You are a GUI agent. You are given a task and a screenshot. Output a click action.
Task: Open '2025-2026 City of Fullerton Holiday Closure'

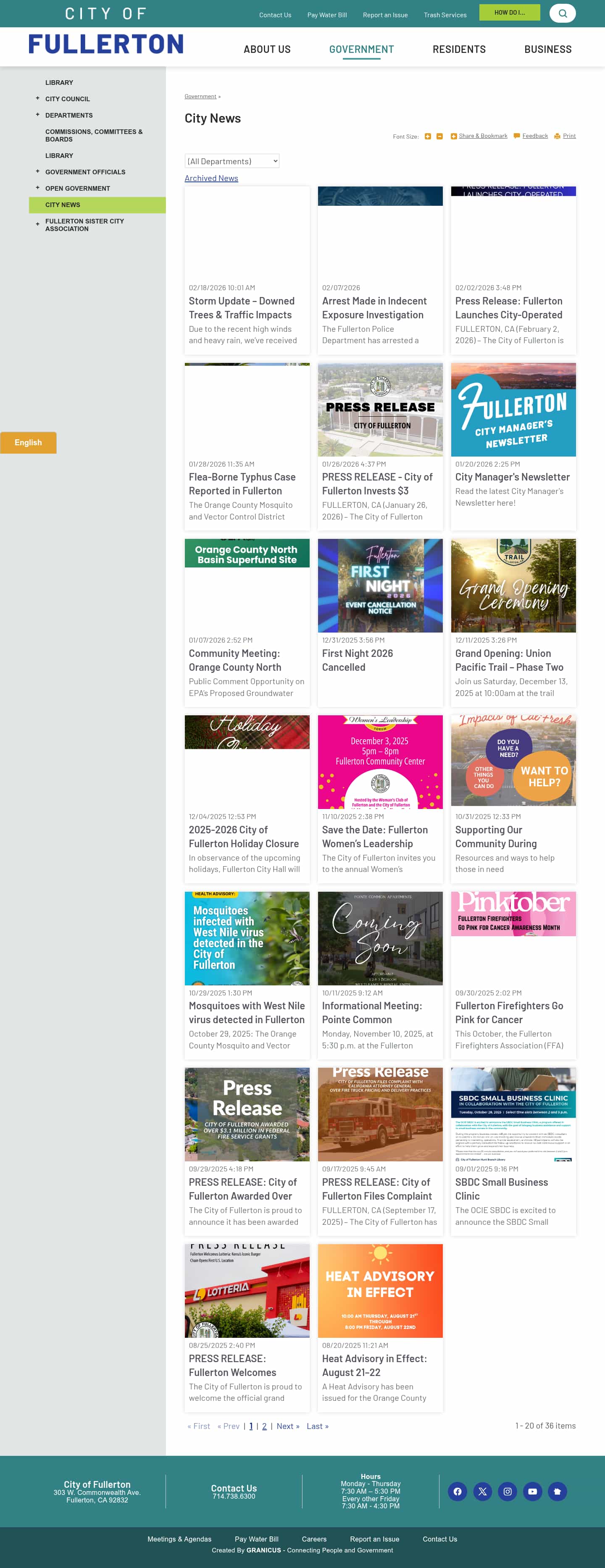pyautogui.click(x=243, y=837)
